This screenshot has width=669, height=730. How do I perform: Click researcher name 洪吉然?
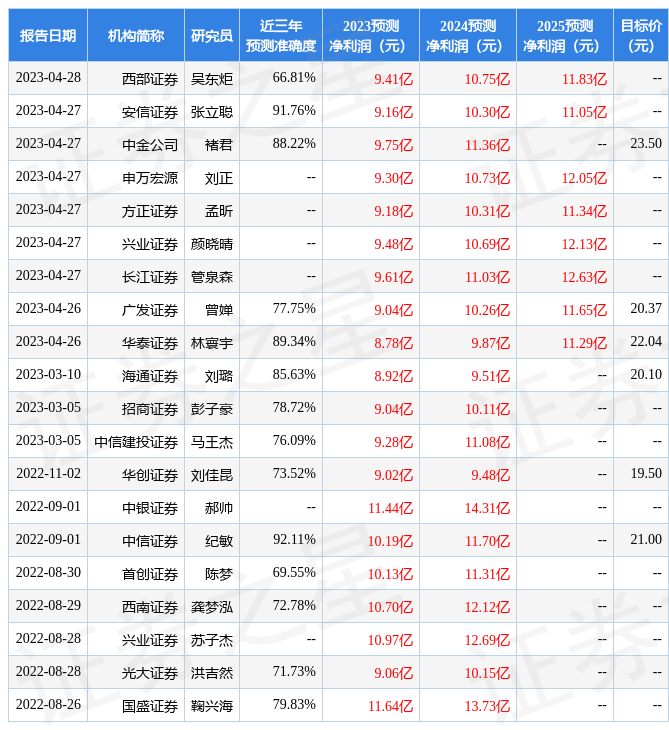212,674
